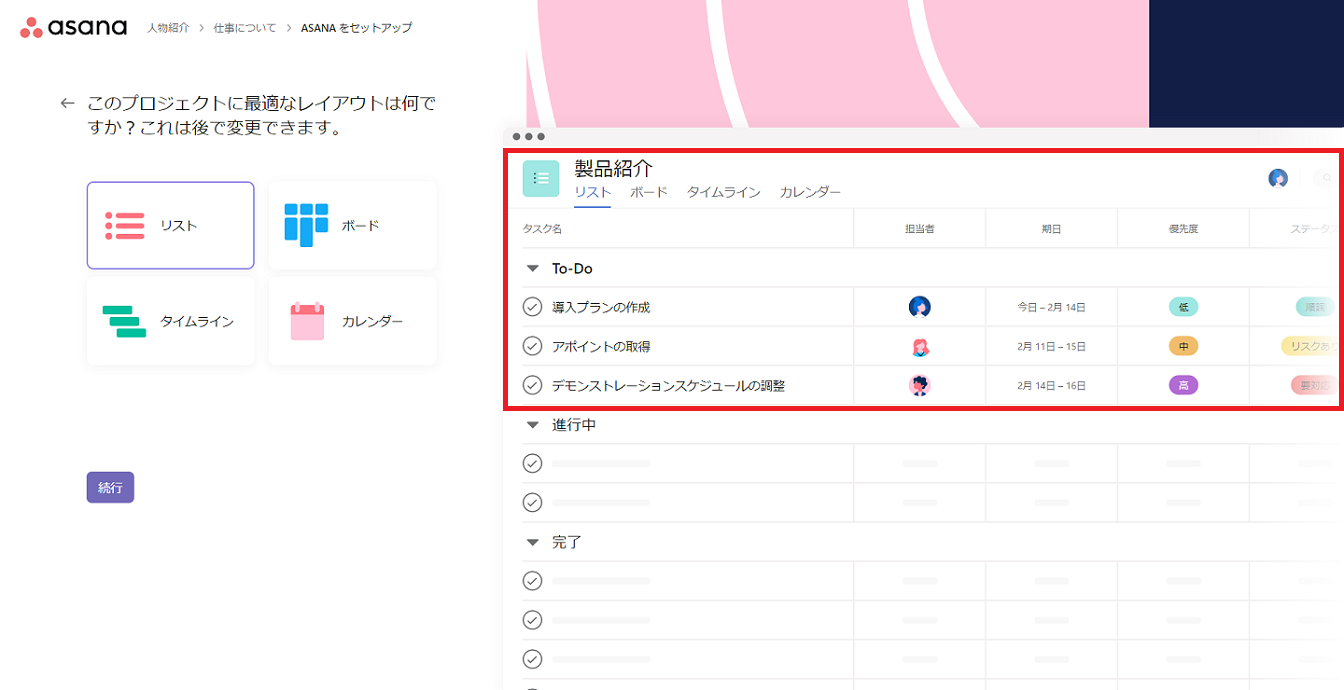Click the 期日 column header
1344x690 pixels.
tap(1051, 229)
